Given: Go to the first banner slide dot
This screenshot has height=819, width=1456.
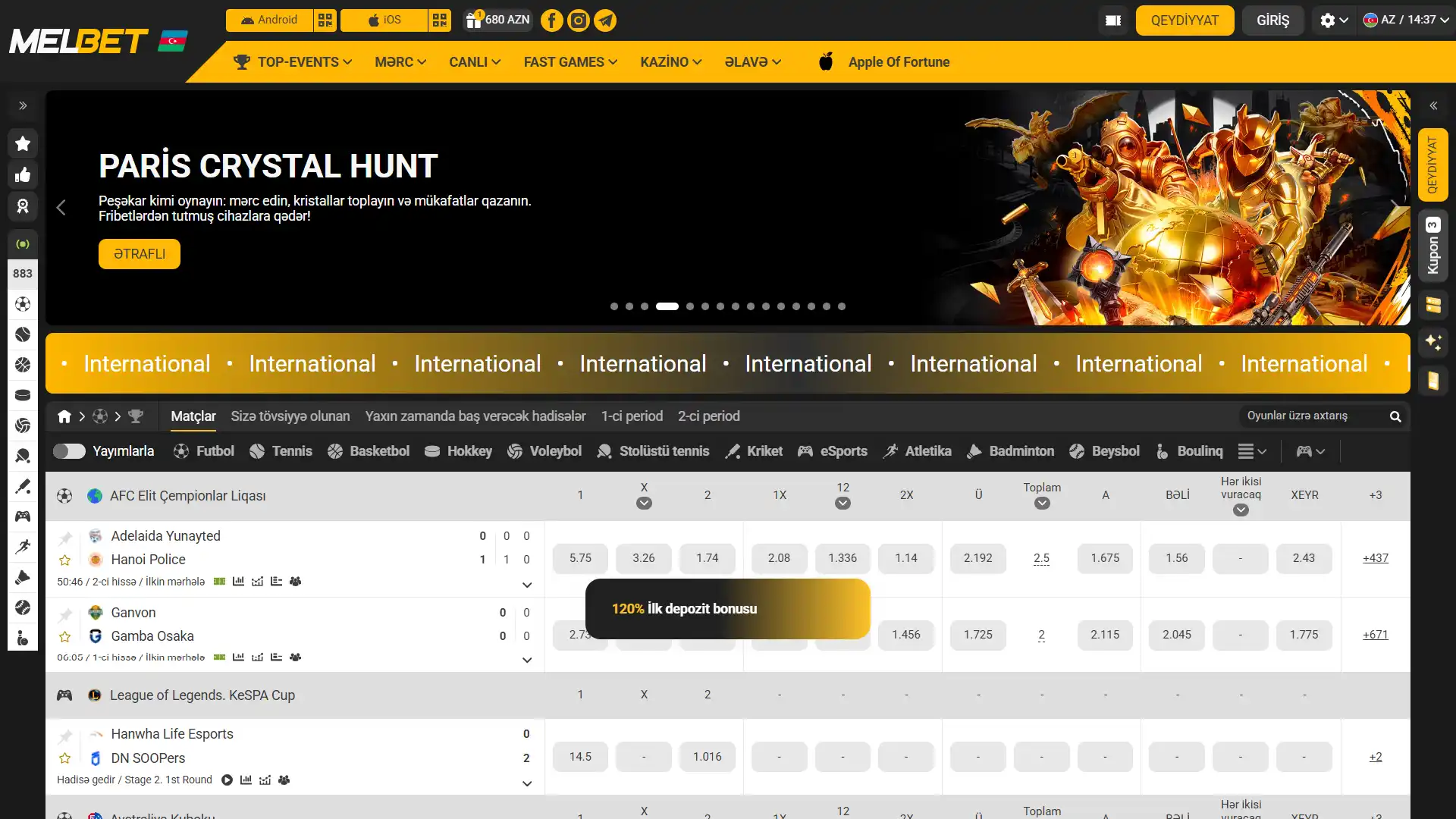Looking at the screenshot, I should (x=614, y=306).
